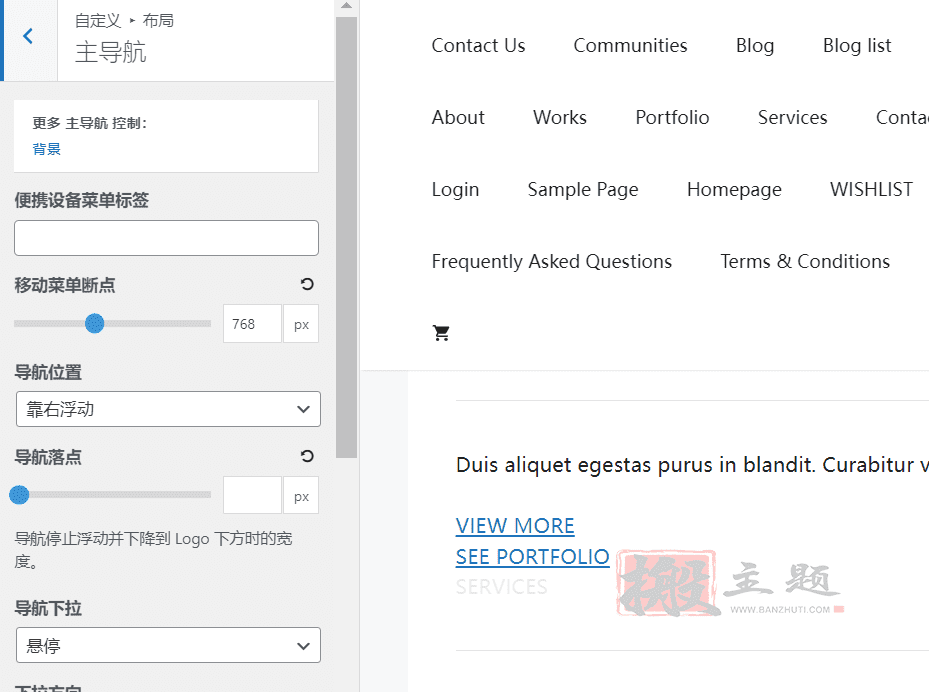
Task: Click the customizer panel scrollbar thumb
Action: tap(346, 237)
